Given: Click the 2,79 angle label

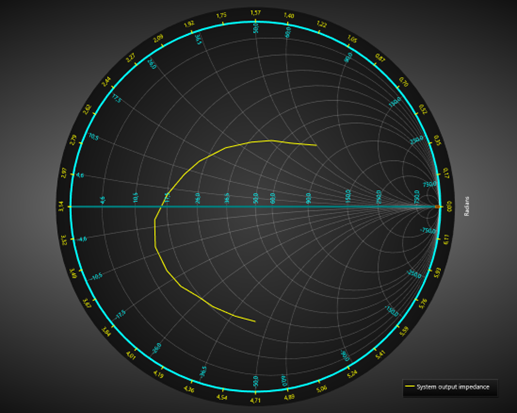Looking at the screenshot, I should click(x=73, y=140).
